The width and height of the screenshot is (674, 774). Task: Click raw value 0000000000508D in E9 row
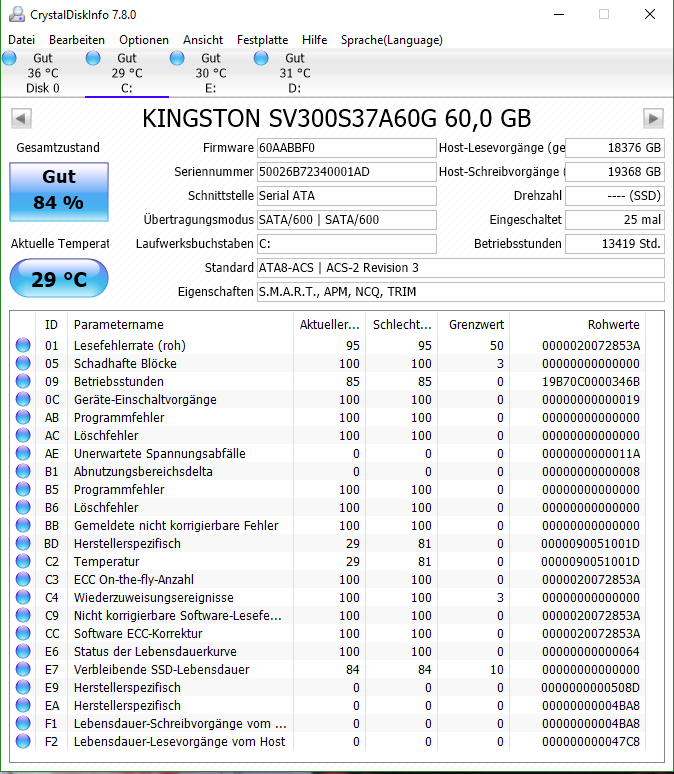pyautogui.click(x=590, y=688)
